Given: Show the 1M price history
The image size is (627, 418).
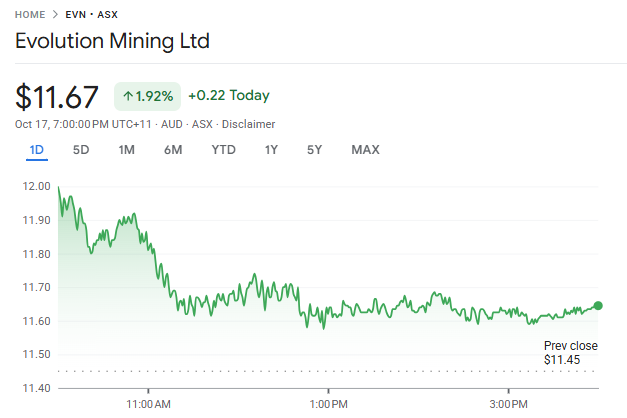Looking at the screenshot, I should pyautogui.click(x=126, y=150).
